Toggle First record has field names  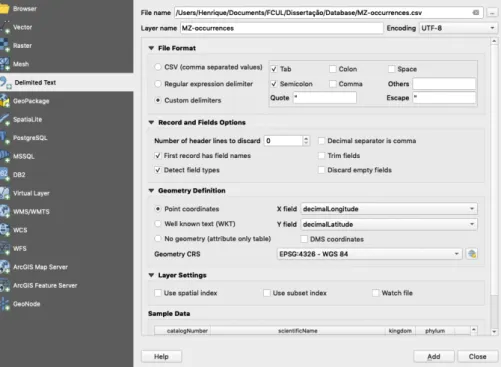pyautogui.click(x=158, y=156)
